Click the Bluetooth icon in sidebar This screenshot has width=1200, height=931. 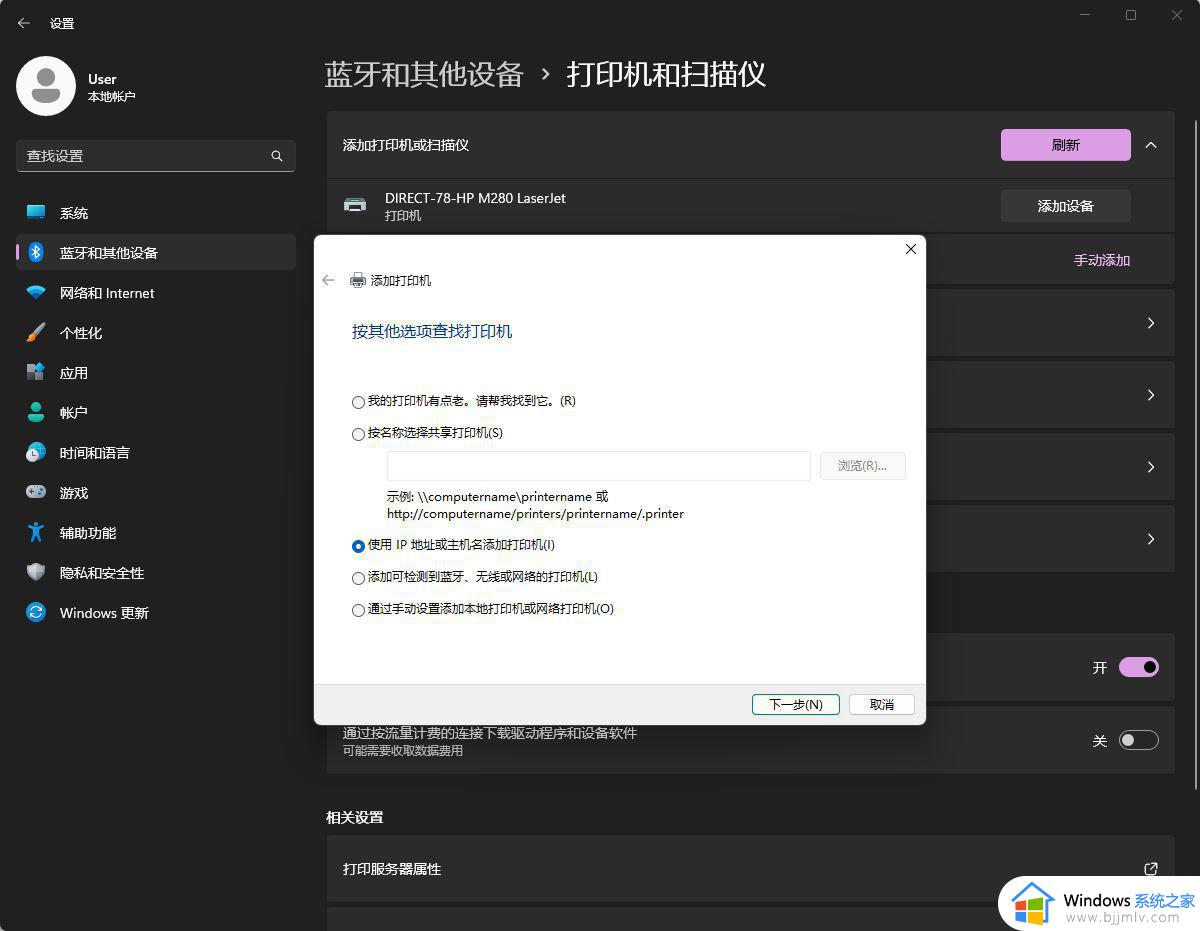point(36,252)
